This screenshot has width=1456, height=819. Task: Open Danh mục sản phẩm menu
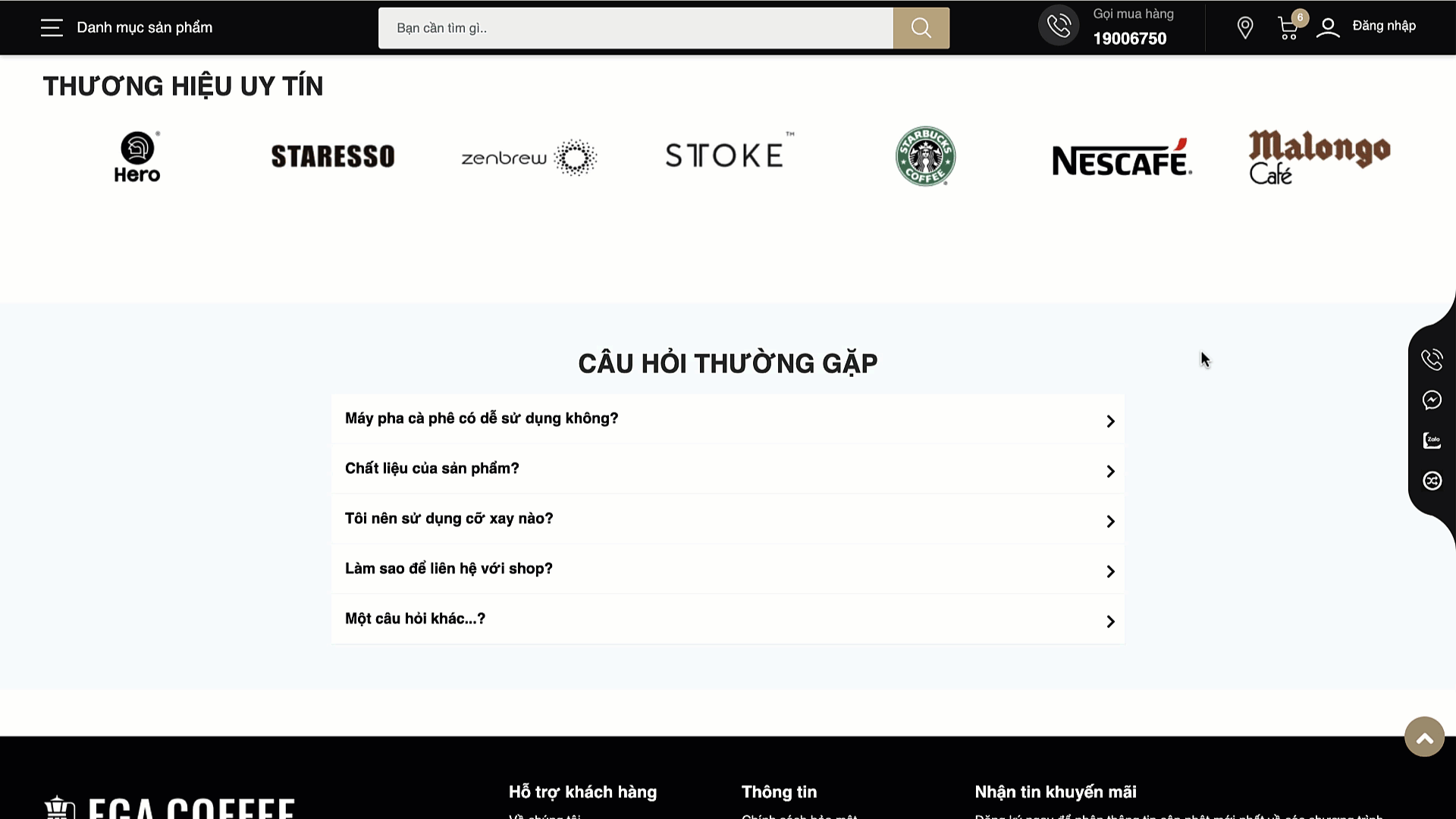click(x=144, y=27)
